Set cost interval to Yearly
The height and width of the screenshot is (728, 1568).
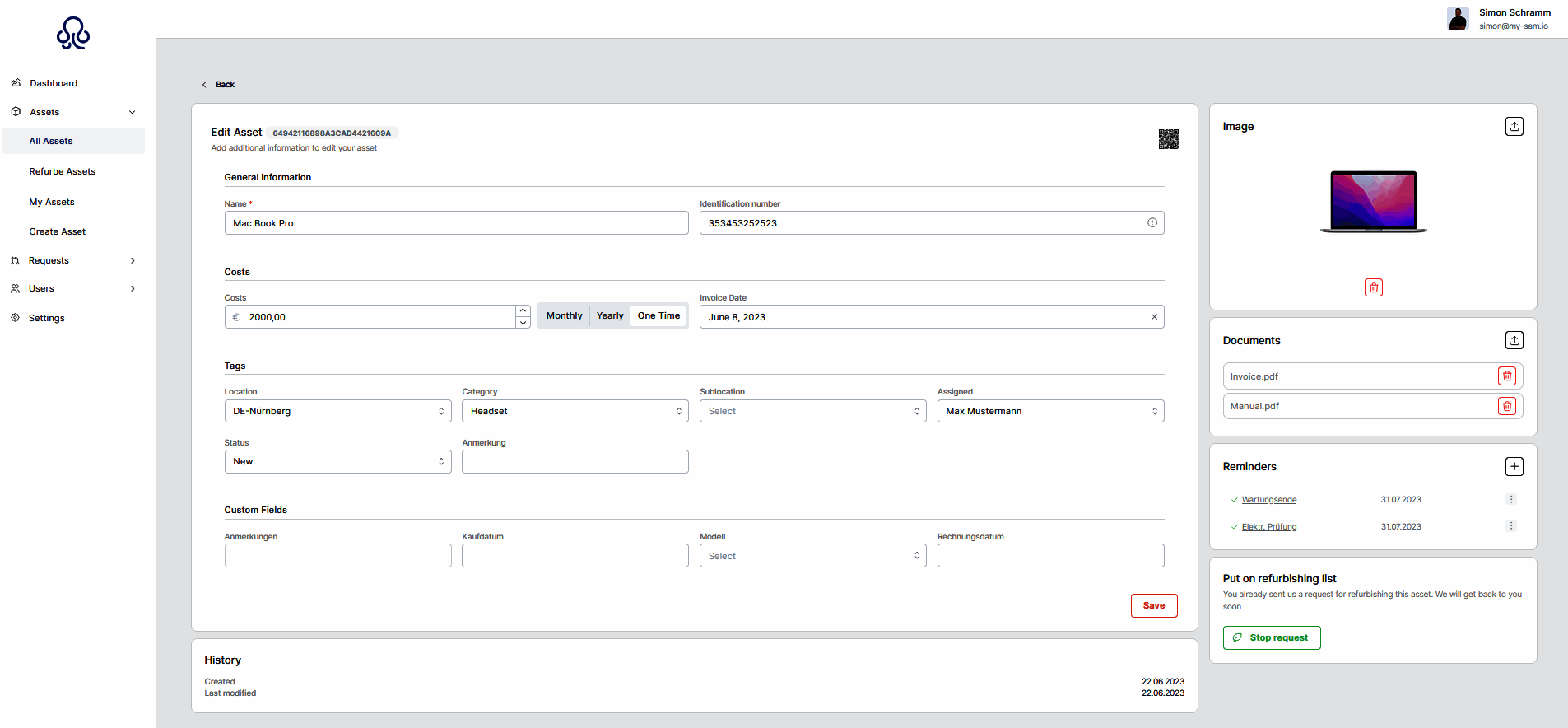coord(610,316)
